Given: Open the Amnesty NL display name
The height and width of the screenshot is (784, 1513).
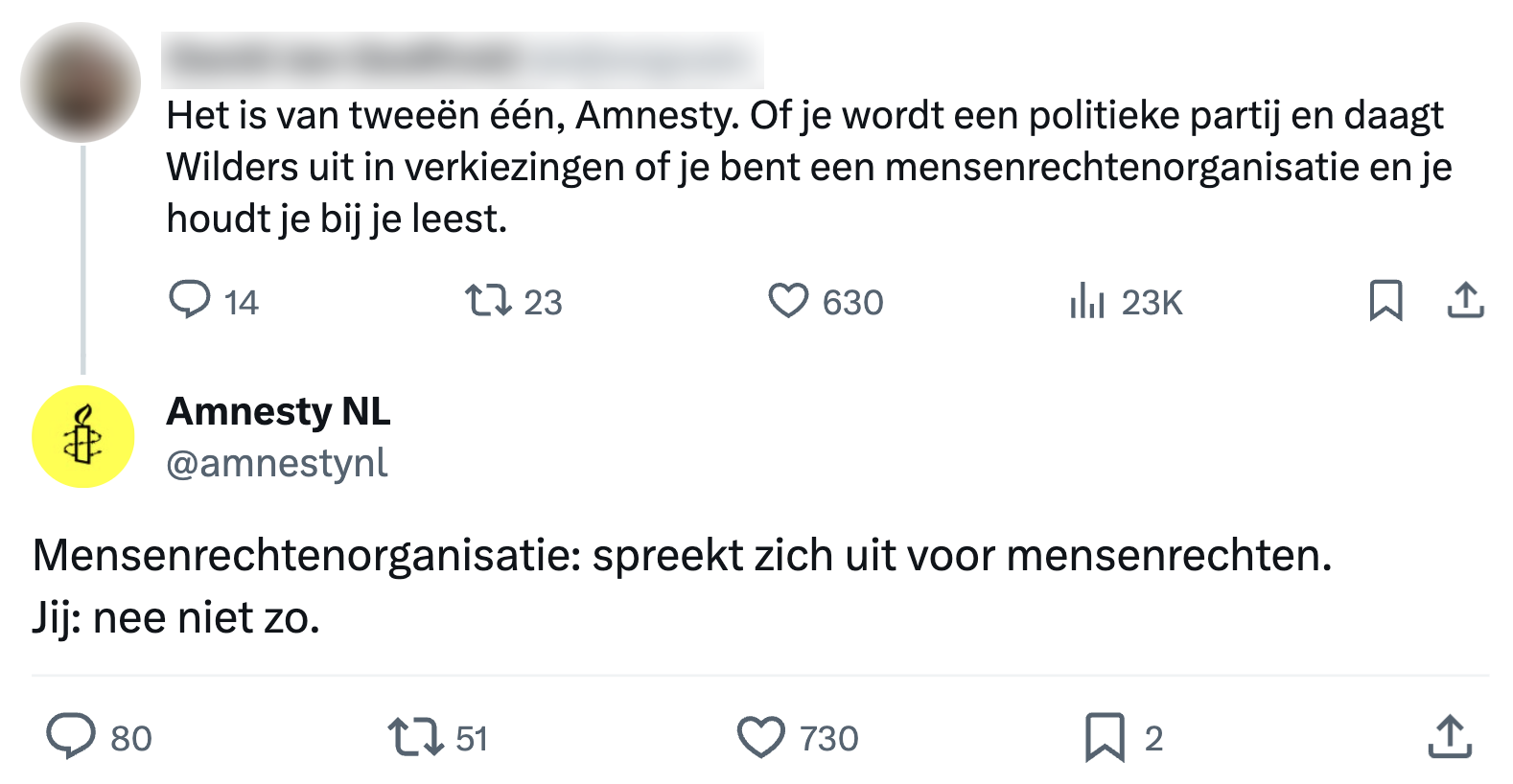Looking at the screenshot, I should pyautogui.click(x=278, y=412).
